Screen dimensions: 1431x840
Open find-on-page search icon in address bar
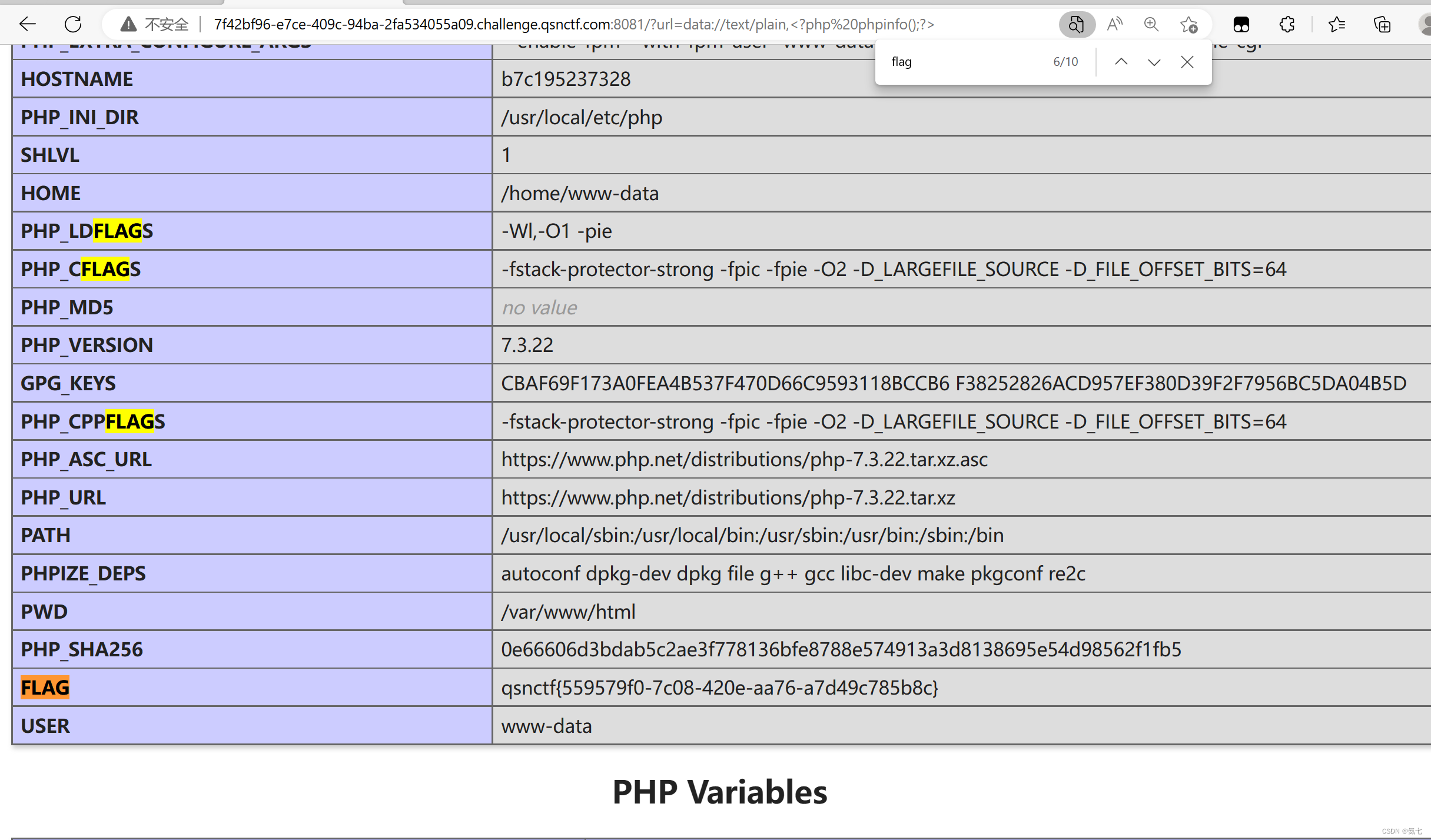click(x=1076, y=24)
